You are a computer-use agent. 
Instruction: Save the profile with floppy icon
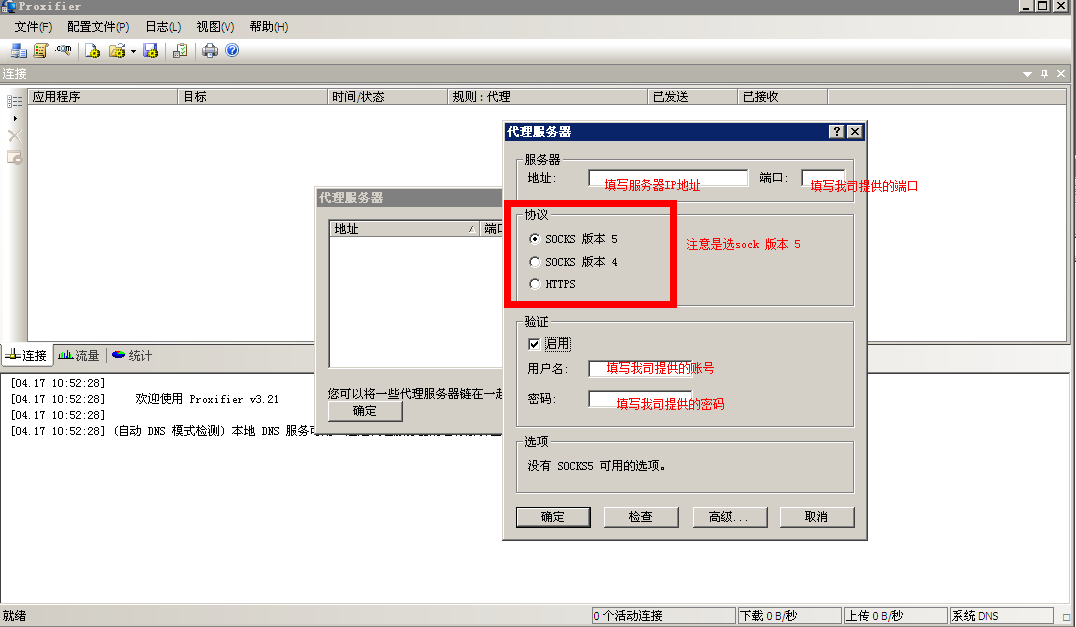click(x=151, y=50)
